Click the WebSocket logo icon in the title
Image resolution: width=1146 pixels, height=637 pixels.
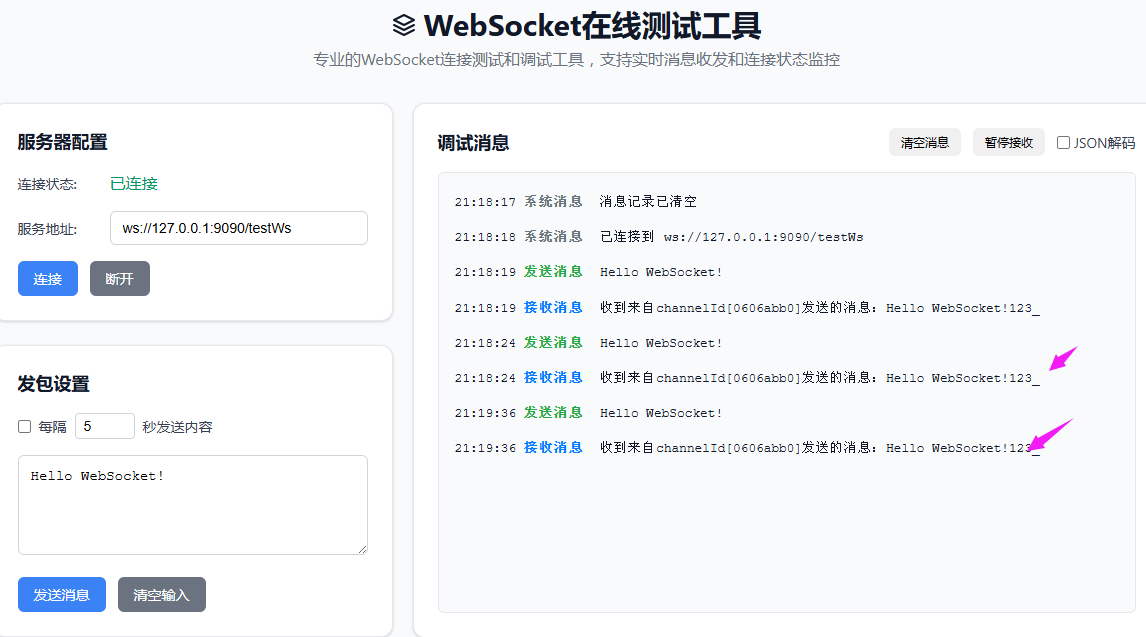coord(404,26)
